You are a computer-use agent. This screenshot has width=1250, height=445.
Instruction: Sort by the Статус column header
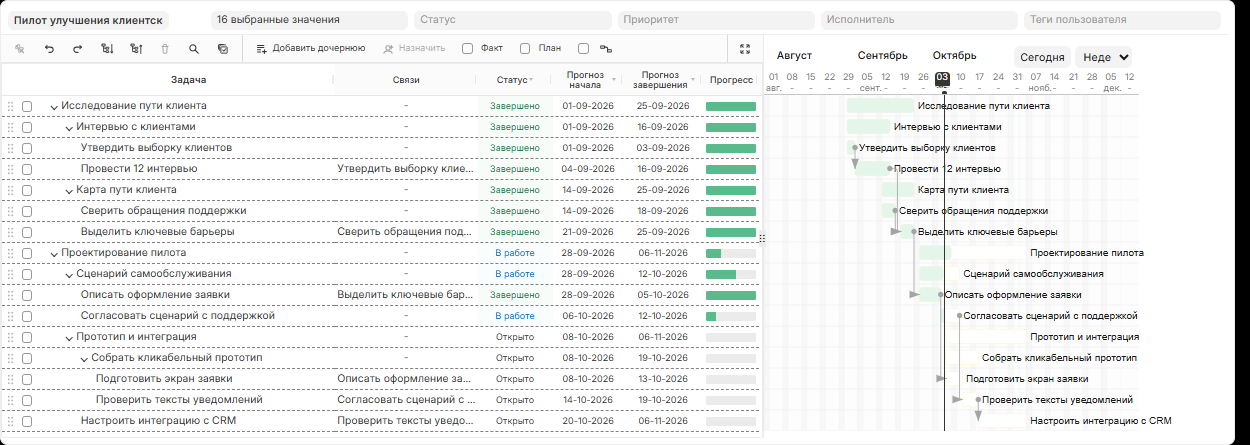(515, 79)
